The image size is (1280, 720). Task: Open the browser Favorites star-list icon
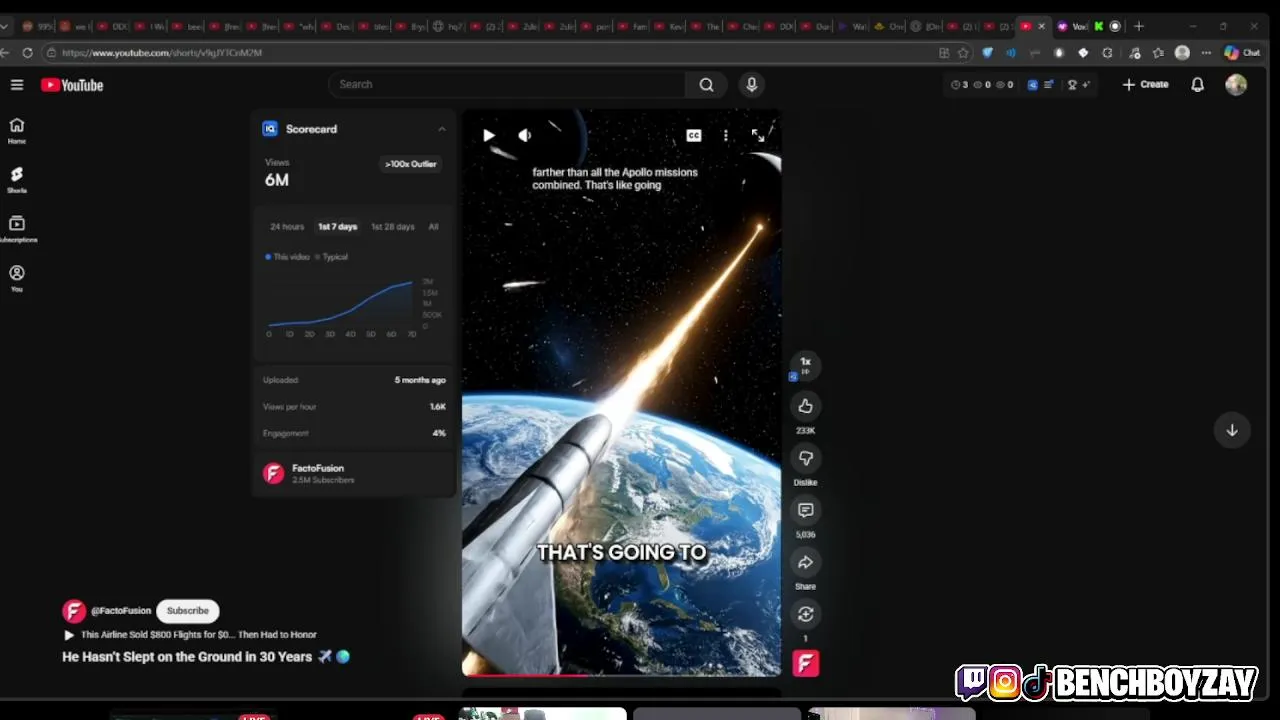click(x=1157, y=53)
